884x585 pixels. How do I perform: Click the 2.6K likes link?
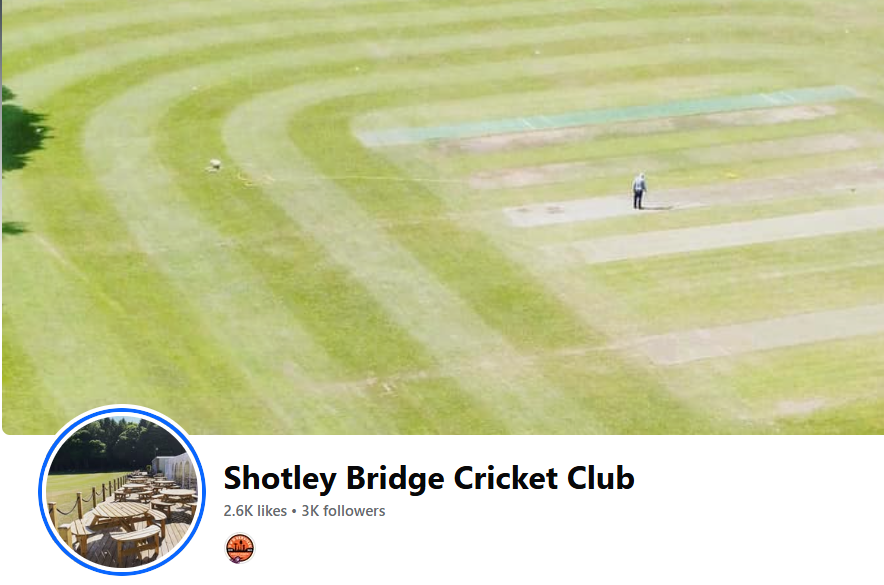click(255, 511)
